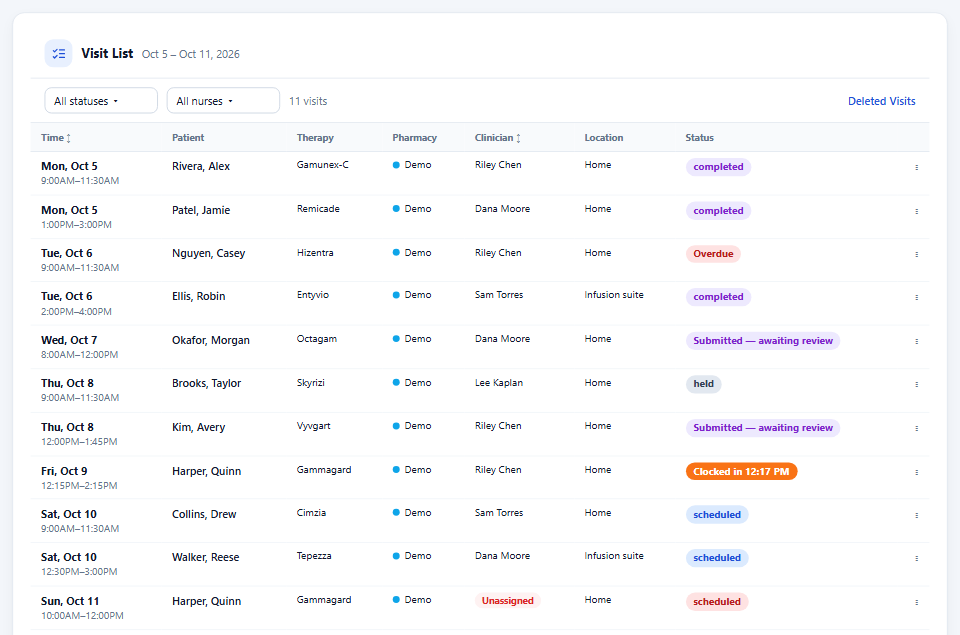Viewport: 960px width, 635px height.
Task: Click the Patient column header
Action: pyautogui.click(x=188, y=138)
